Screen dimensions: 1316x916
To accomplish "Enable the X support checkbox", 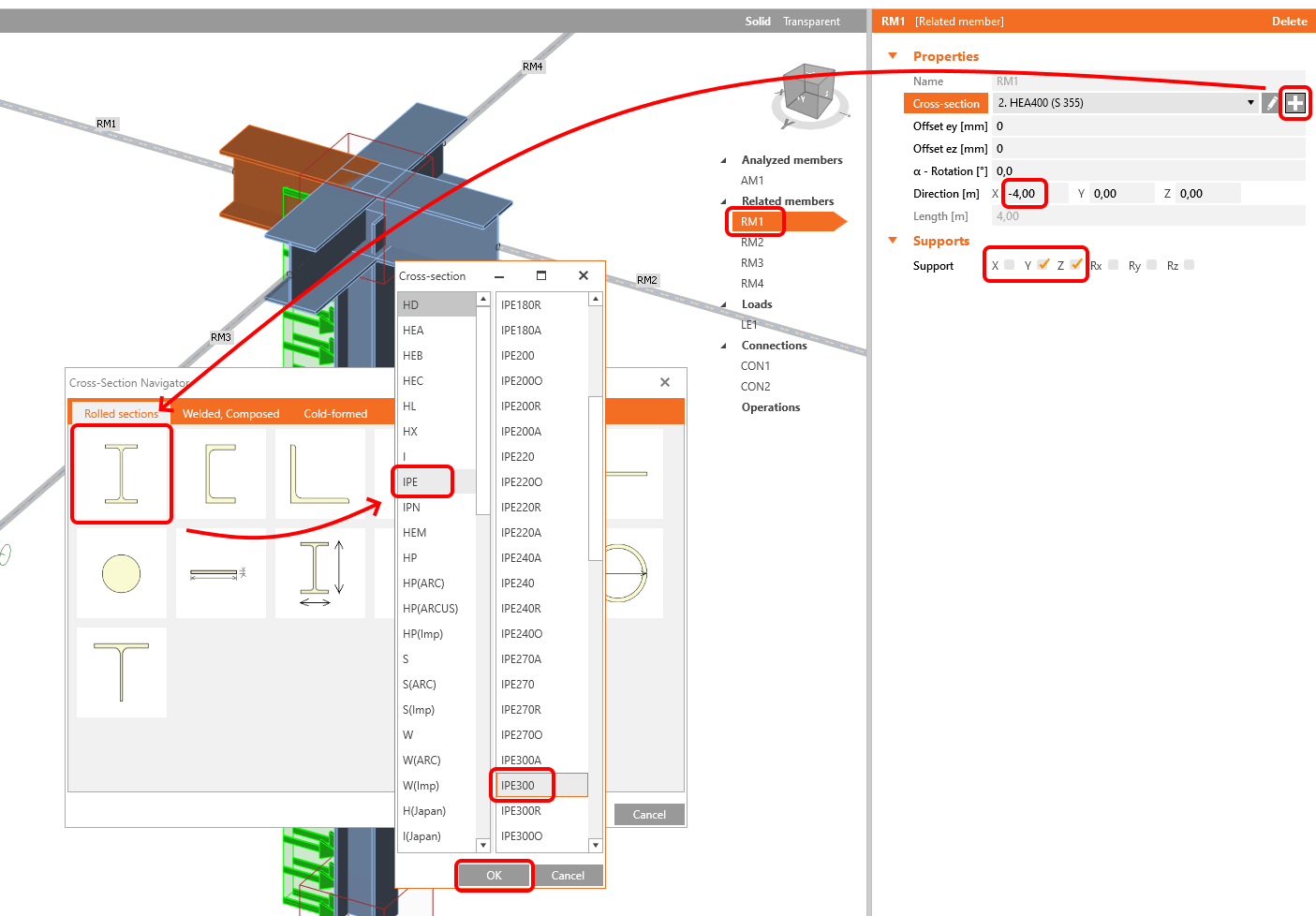I will coord(1009,265).
